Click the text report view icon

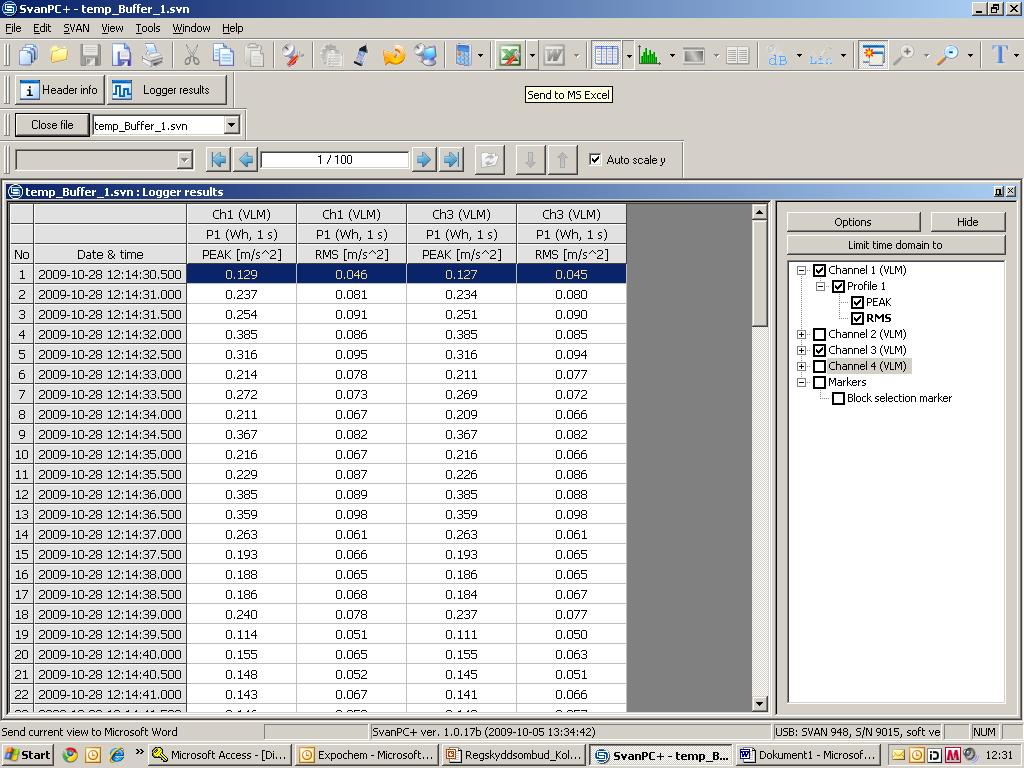[x=737, y=55]
